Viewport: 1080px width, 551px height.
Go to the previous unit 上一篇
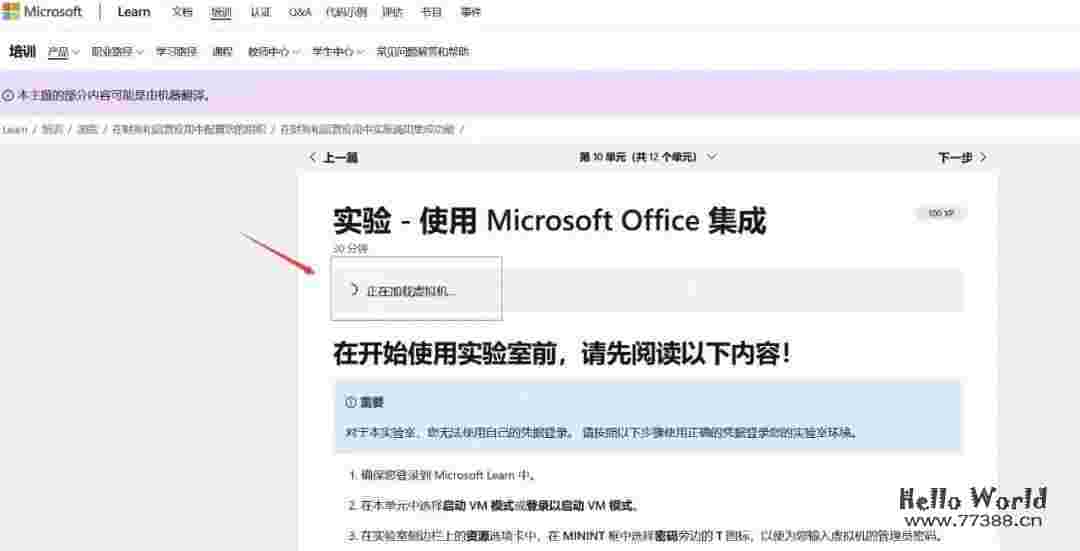(333, 157)
